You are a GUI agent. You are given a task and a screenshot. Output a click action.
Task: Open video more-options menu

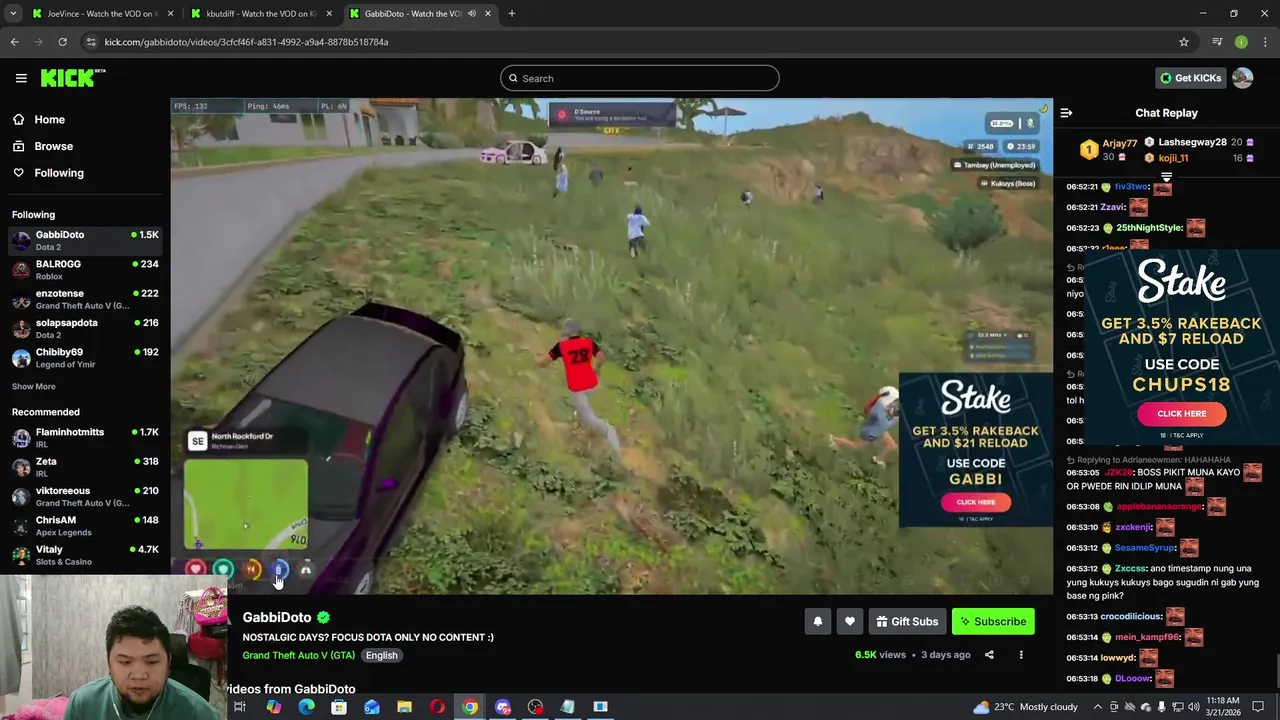click(x=1021, y=655)
